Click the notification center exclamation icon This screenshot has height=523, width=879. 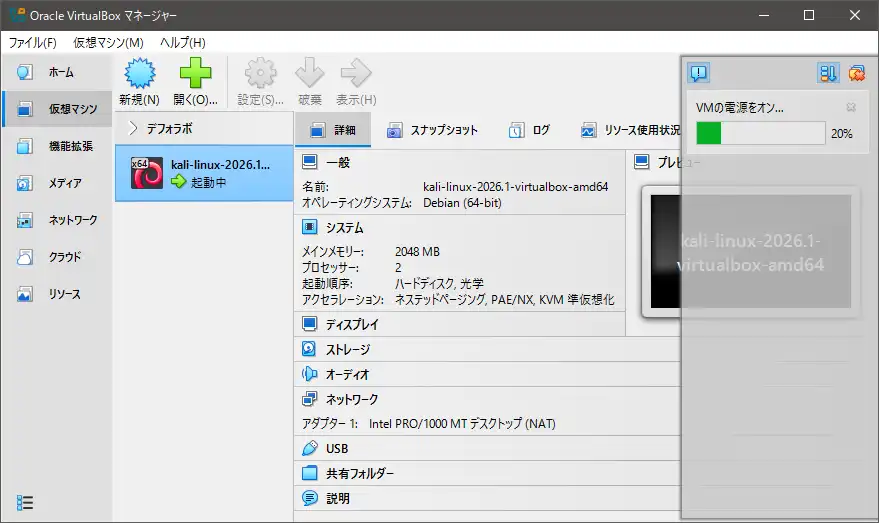pyautogui.click(x=698, y=73)
